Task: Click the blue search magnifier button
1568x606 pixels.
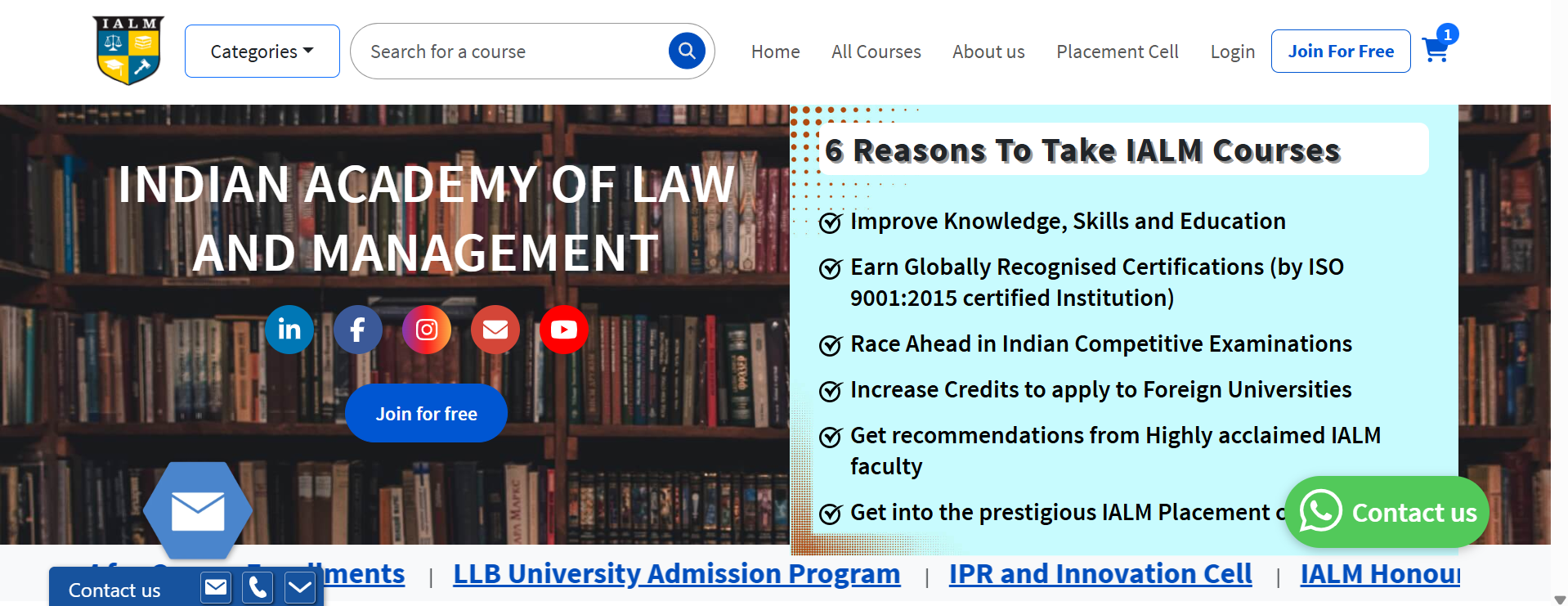Action: click(687, 52)
